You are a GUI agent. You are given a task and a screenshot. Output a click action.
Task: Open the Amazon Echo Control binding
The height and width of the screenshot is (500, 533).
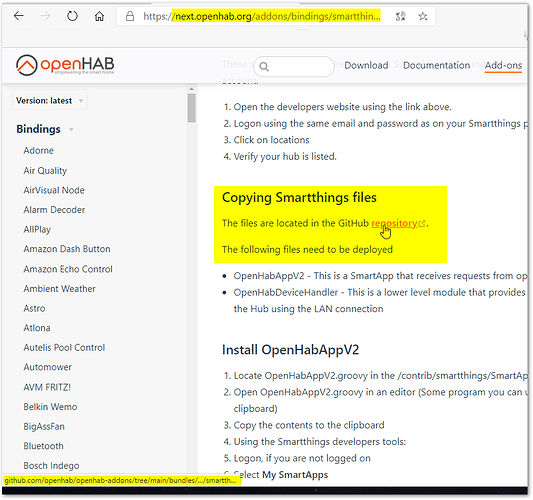pos(68,269)
